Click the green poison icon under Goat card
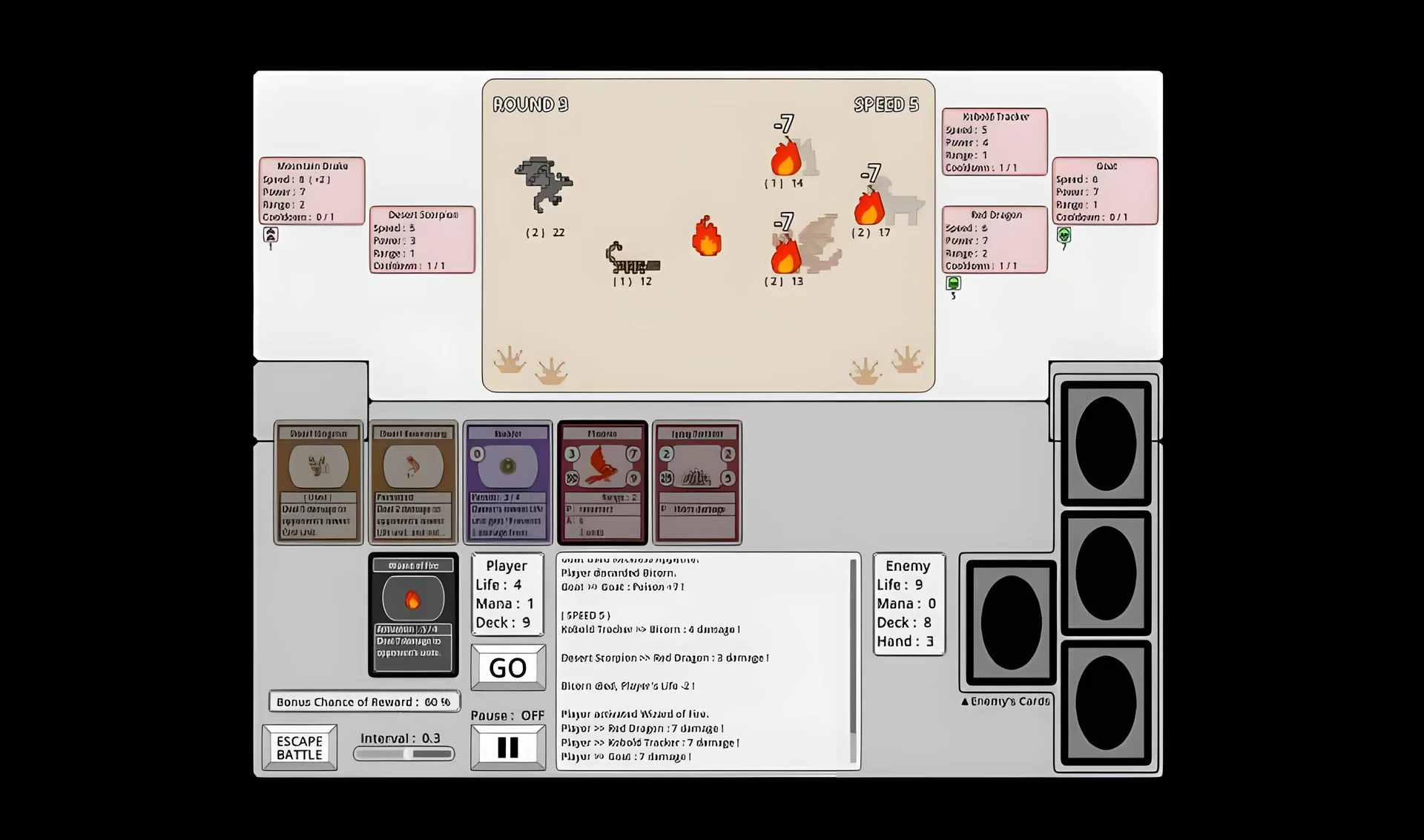Viewport: 1424px width, 840px height. tap(1064, 236)
